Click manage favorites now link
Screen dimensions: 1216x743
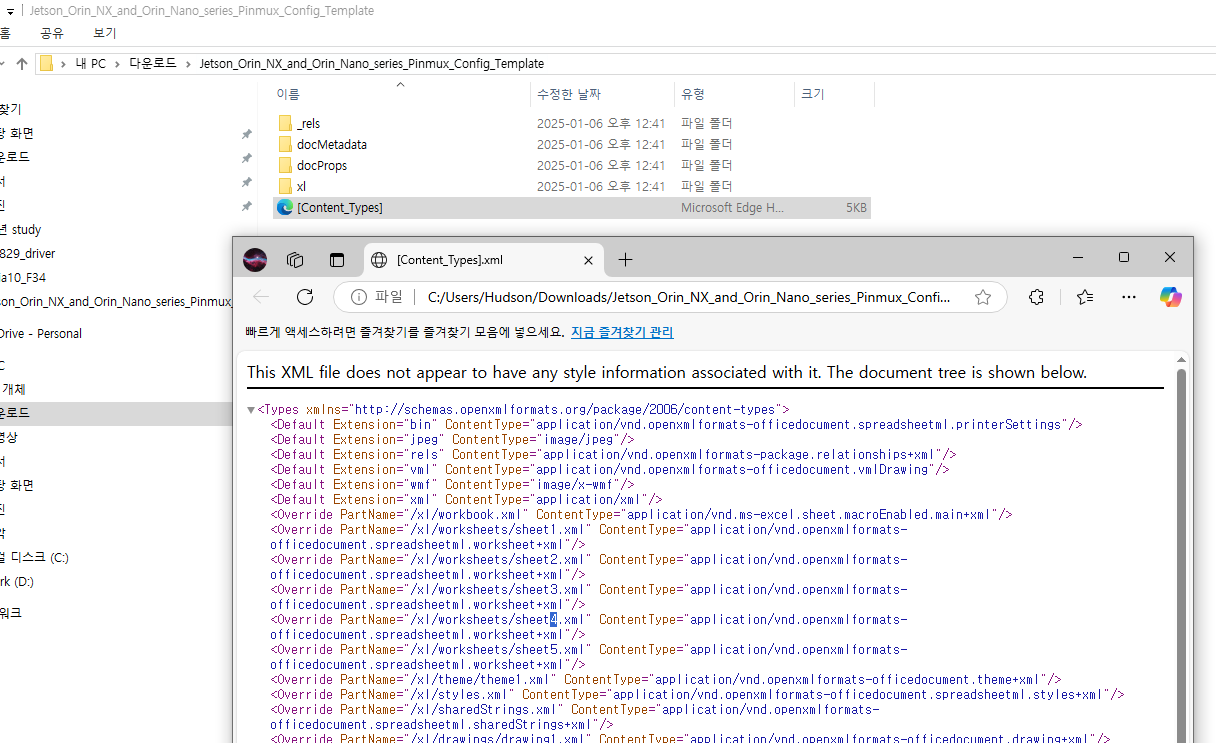point(622,332)
